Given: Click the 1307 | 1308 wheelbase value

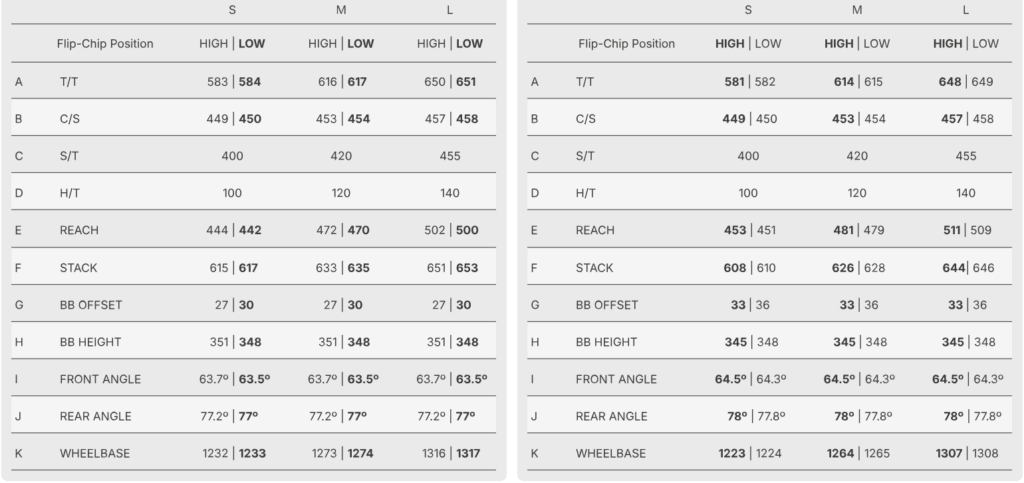Looking at the screenshot, I should point(965,453).
